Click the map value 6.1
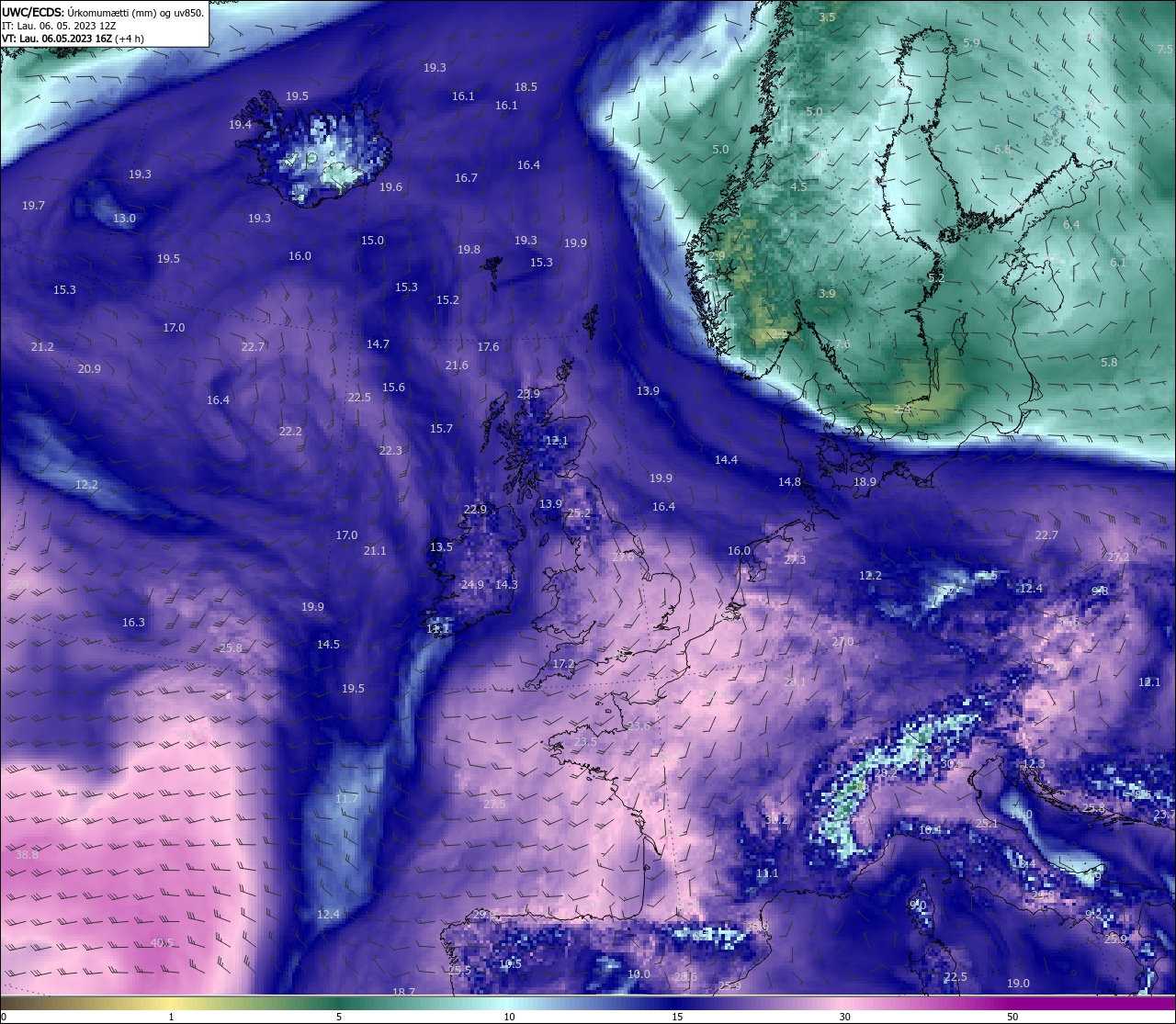1176x1024 pixels. coord(1117,263)
